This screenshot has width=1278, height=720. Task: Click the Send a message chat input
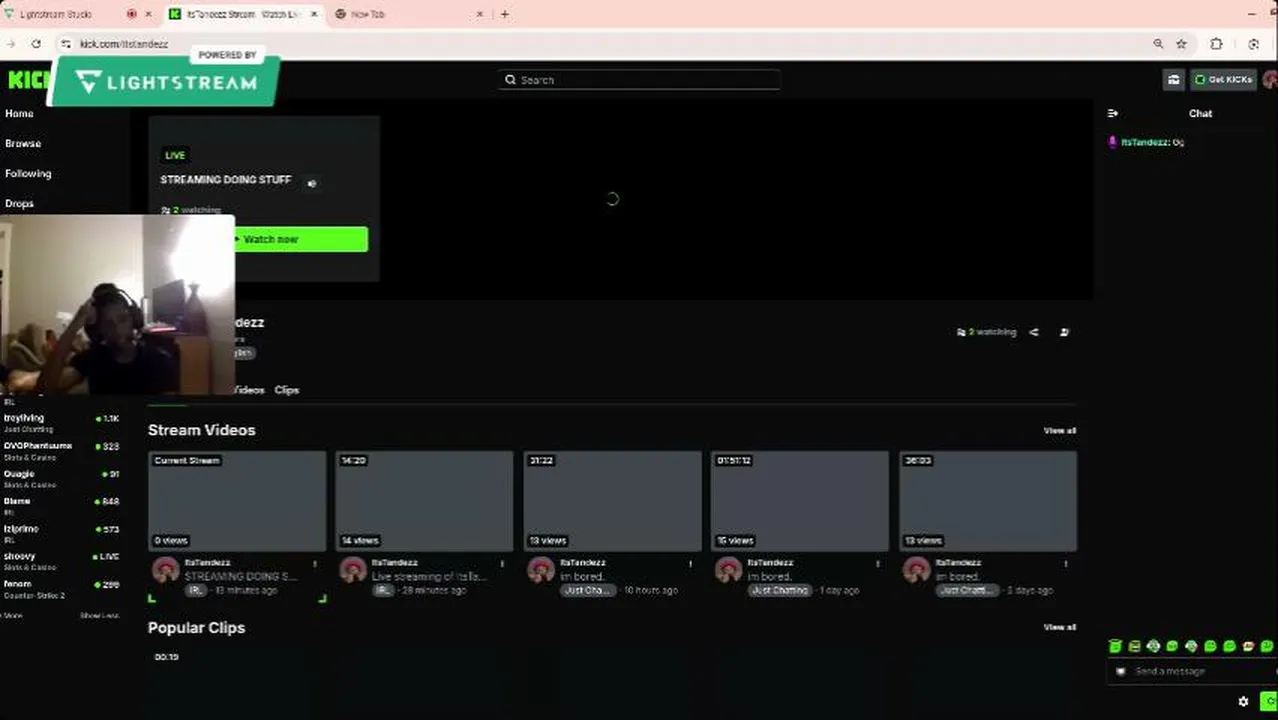pos(1192,671)
